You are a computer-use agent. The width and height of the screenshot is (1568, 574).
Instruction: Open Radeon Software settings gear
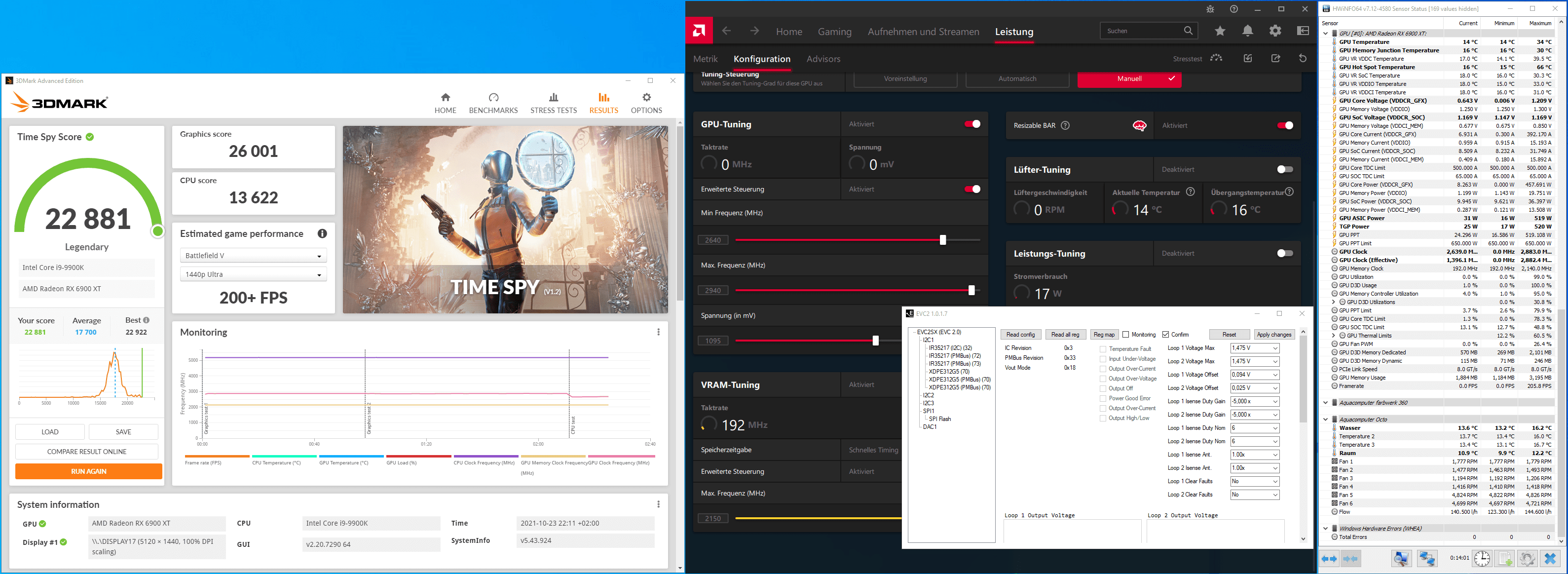(x=1275, y=31)
